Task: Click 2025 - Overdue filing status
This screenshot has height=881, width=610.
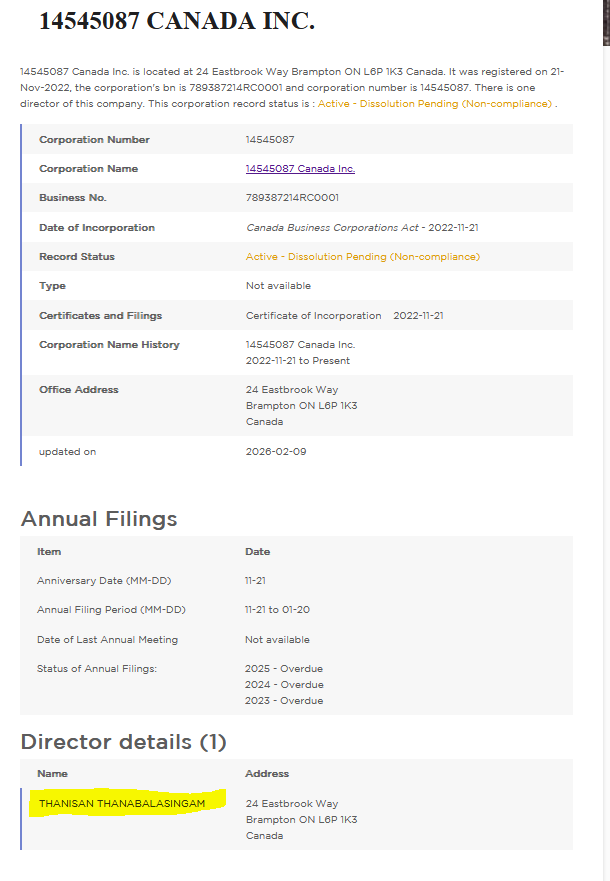Action: click(284, 669)
